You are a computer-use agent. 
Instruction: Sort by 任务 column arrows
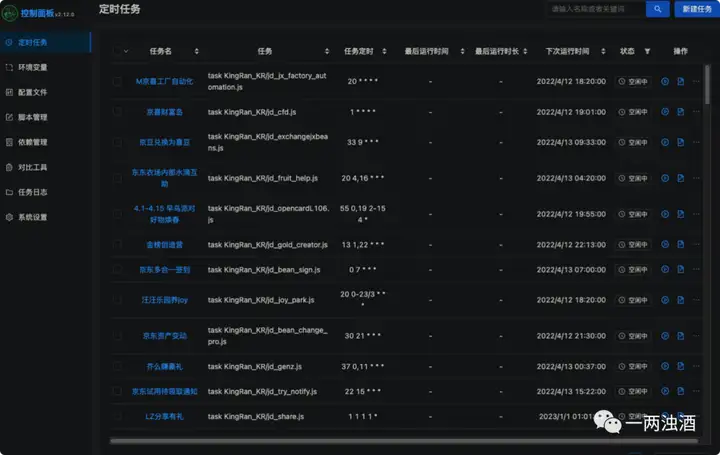pyautogui.click(x=327, y=51)
